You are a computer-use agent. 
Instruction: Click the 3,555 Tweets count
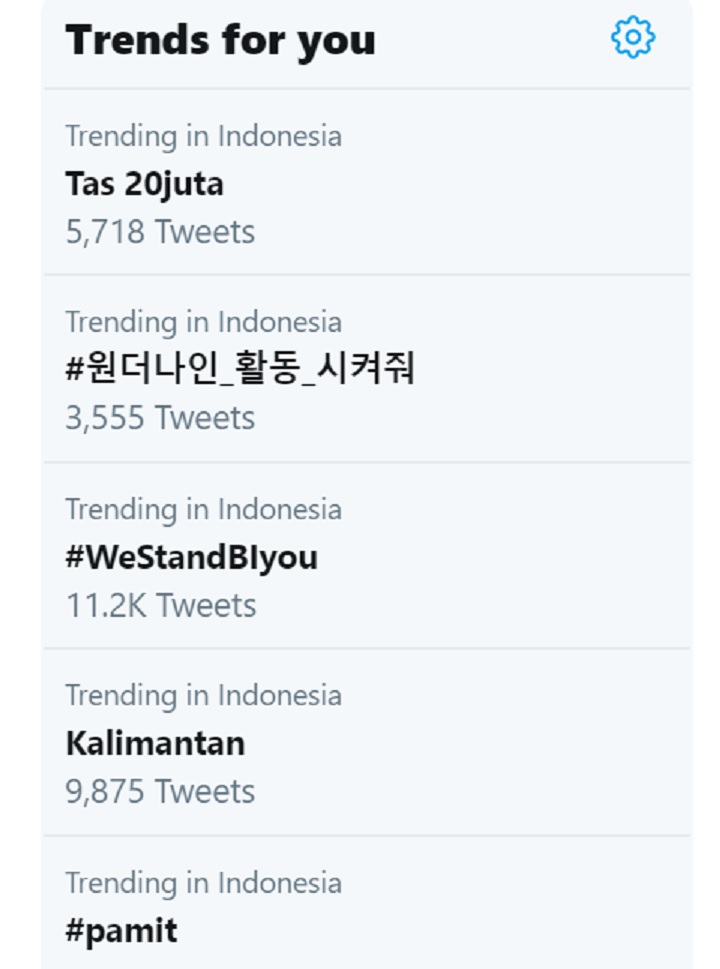[x=160, y=418]
